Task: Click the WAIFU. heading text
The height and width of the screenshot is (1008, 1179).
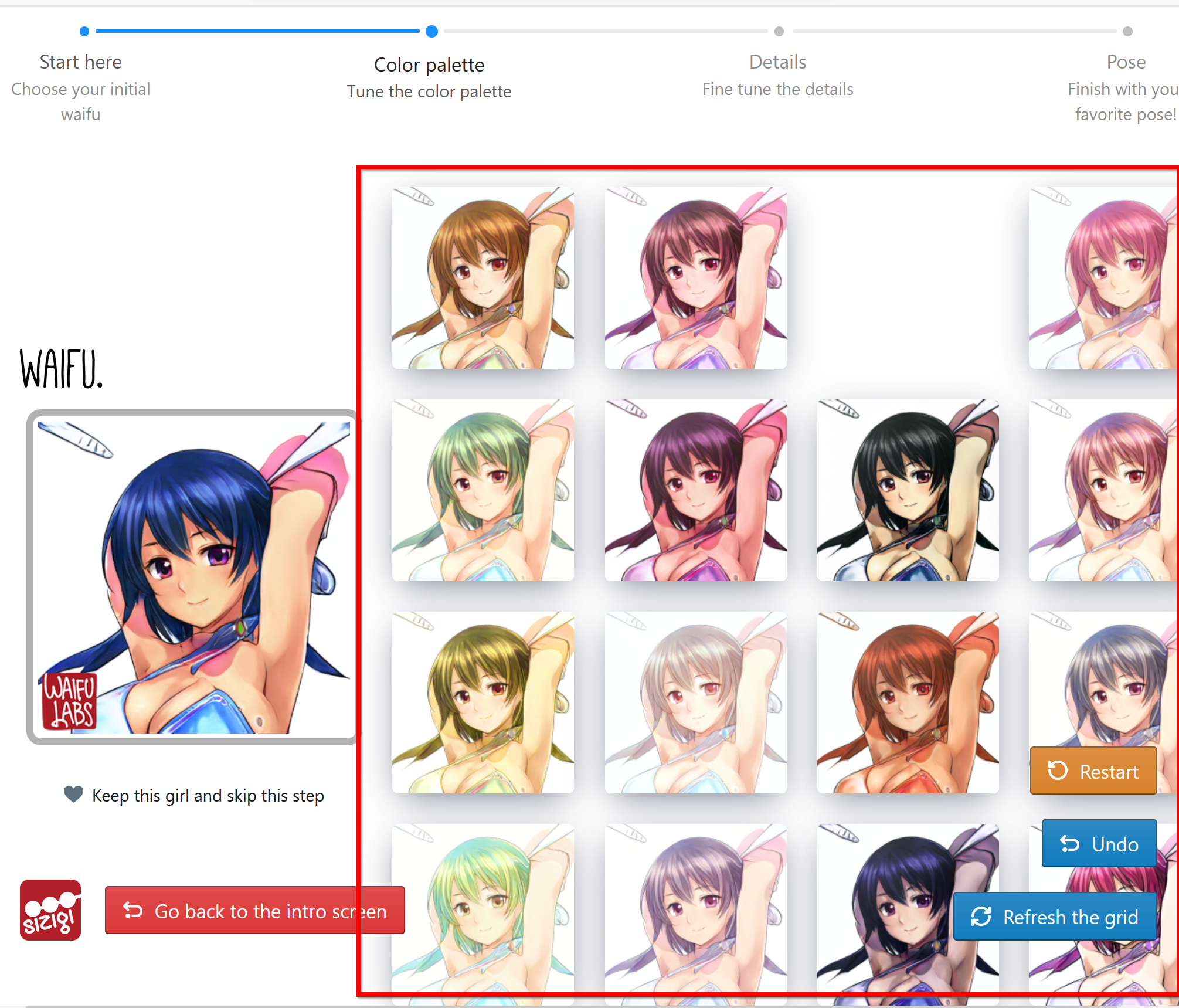Action: tap(62, 369)
